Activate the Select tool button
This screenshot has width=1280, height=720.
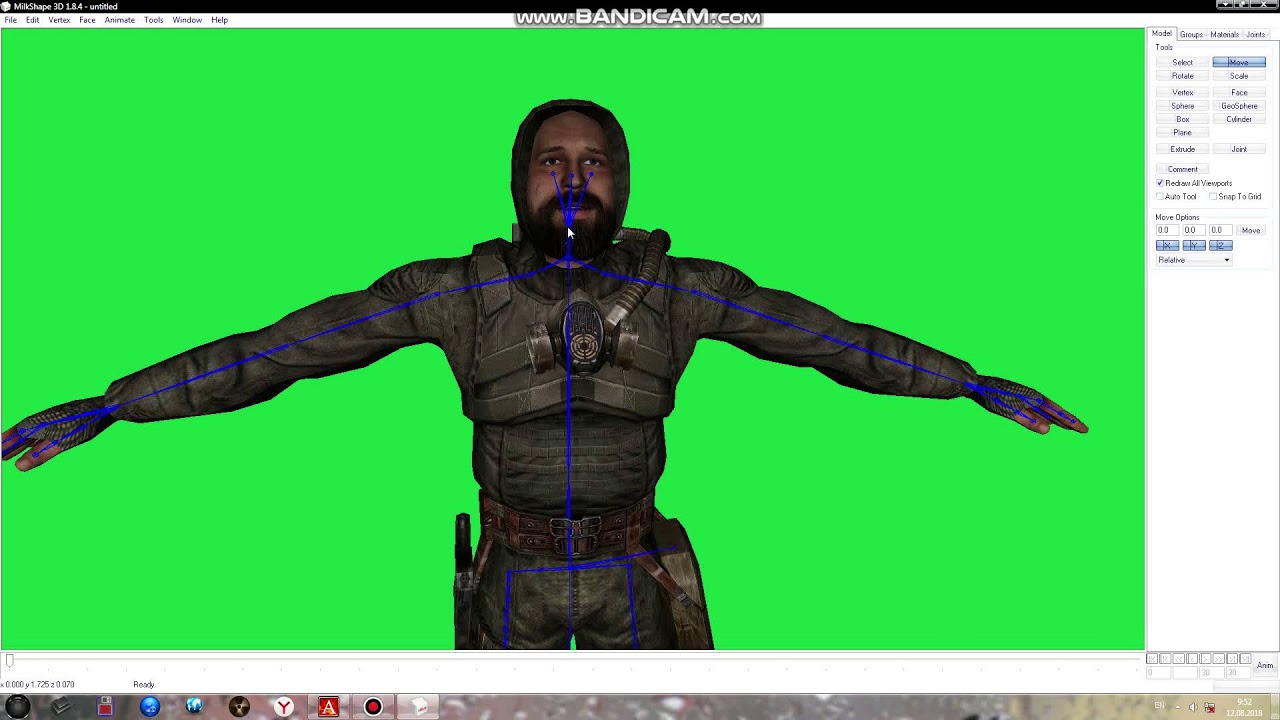point(1182,62)
